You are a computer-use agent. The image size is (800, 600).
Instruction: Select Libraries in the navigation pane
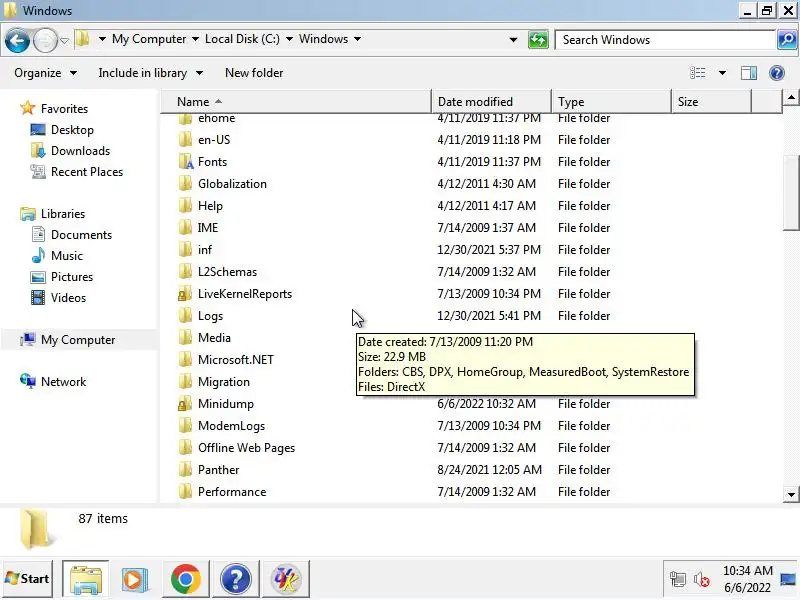(x=63, y=214)
